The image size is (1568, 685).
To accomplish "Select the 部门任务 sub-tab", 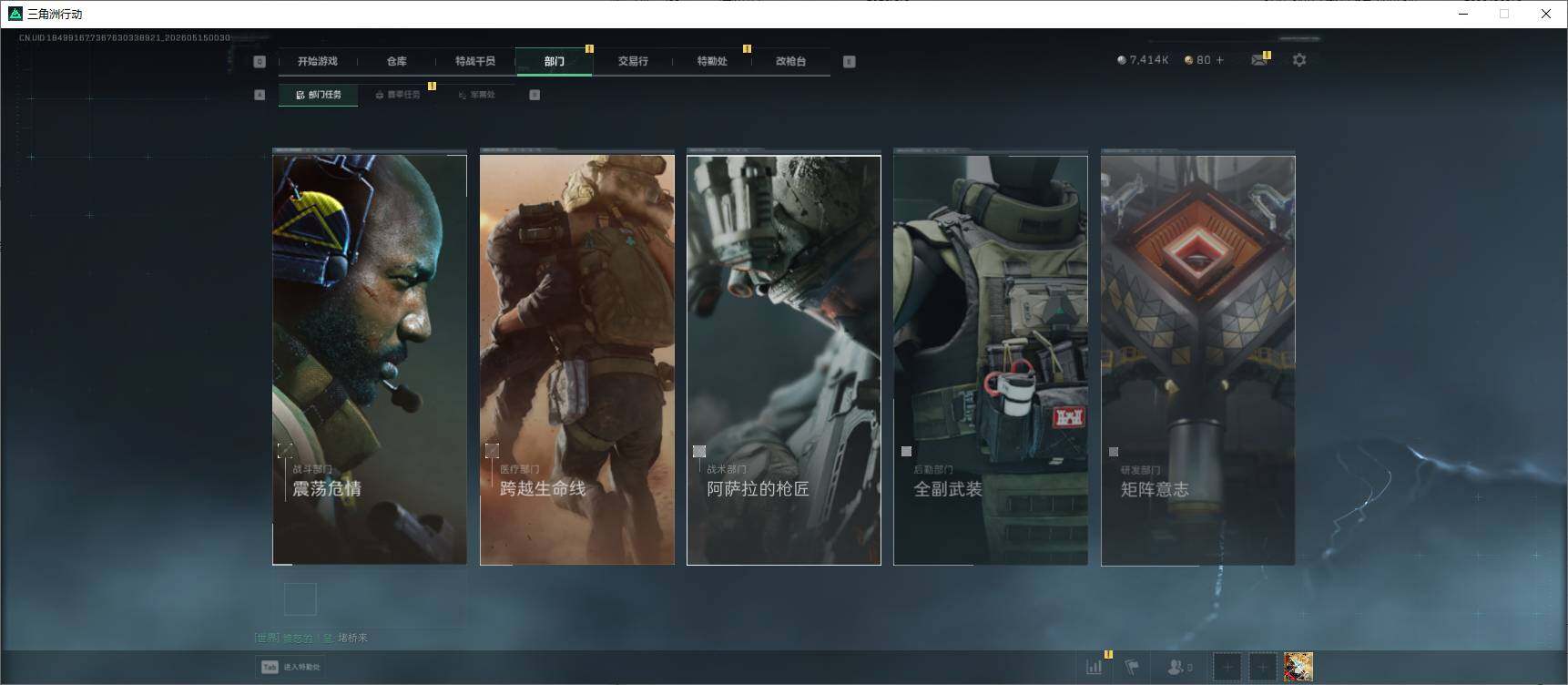I will 319,95.
